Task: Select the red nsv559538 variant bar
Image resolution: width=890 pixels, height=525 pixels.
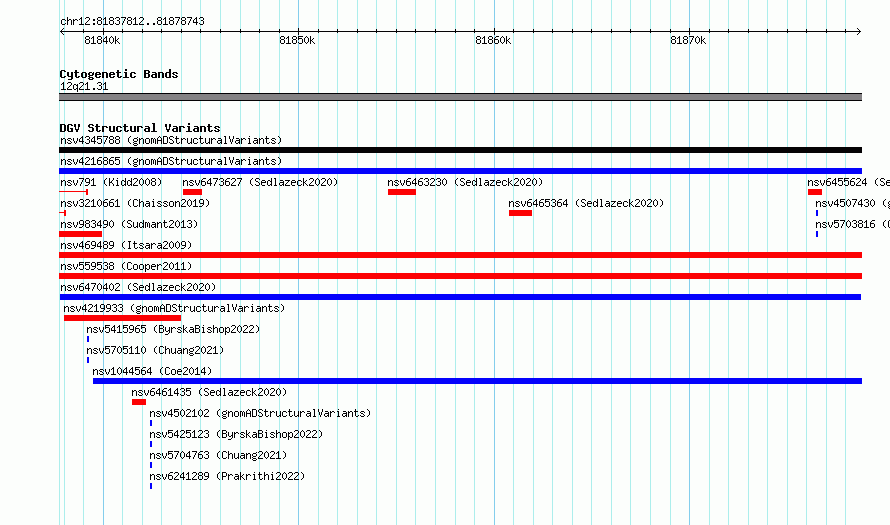Action: click(460, 276)
